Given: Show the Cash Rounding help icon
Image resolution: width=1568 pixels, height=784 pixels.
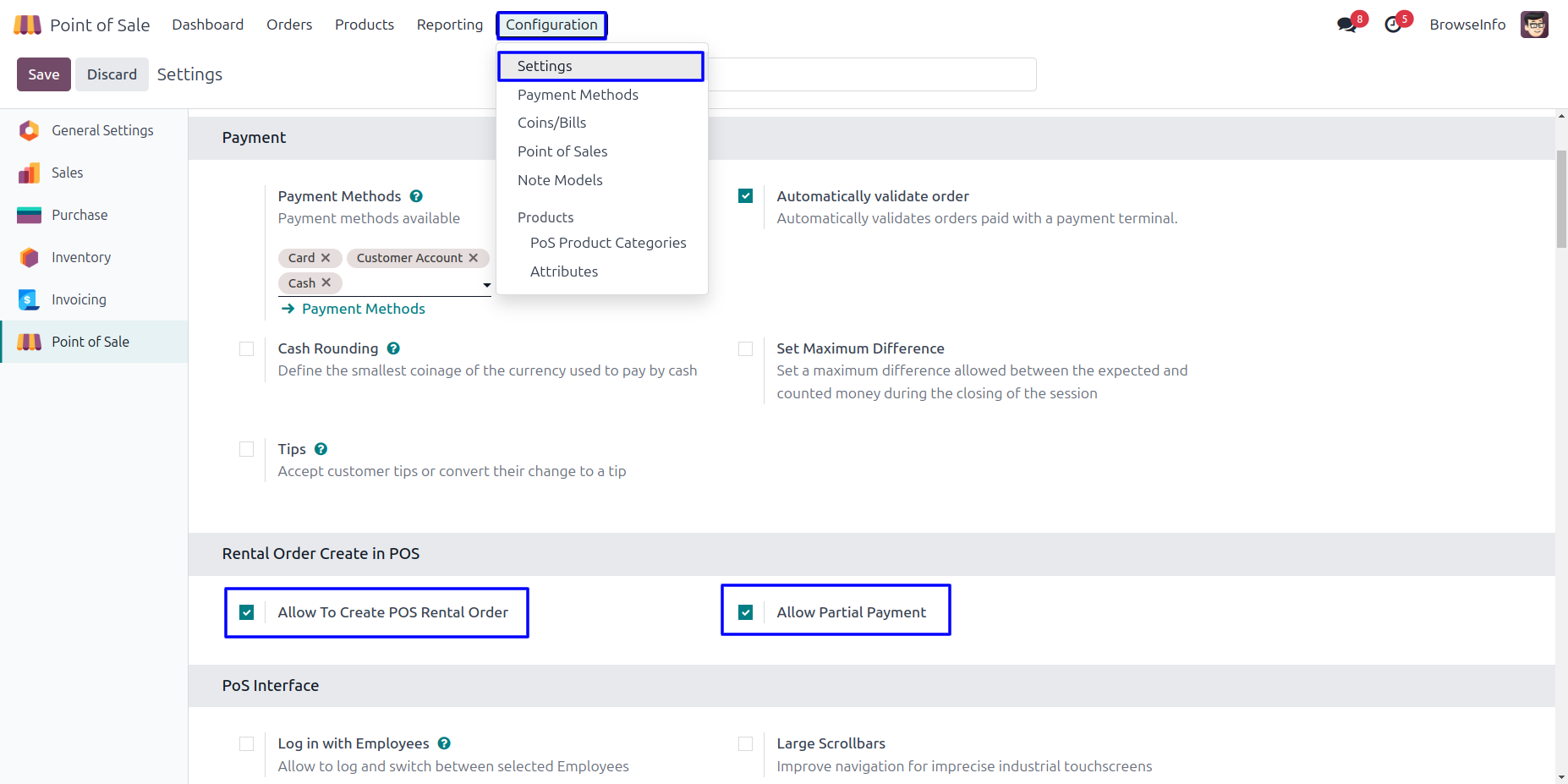Looking at the screenshot, I should pyautogui.click(x=393, y=348).
